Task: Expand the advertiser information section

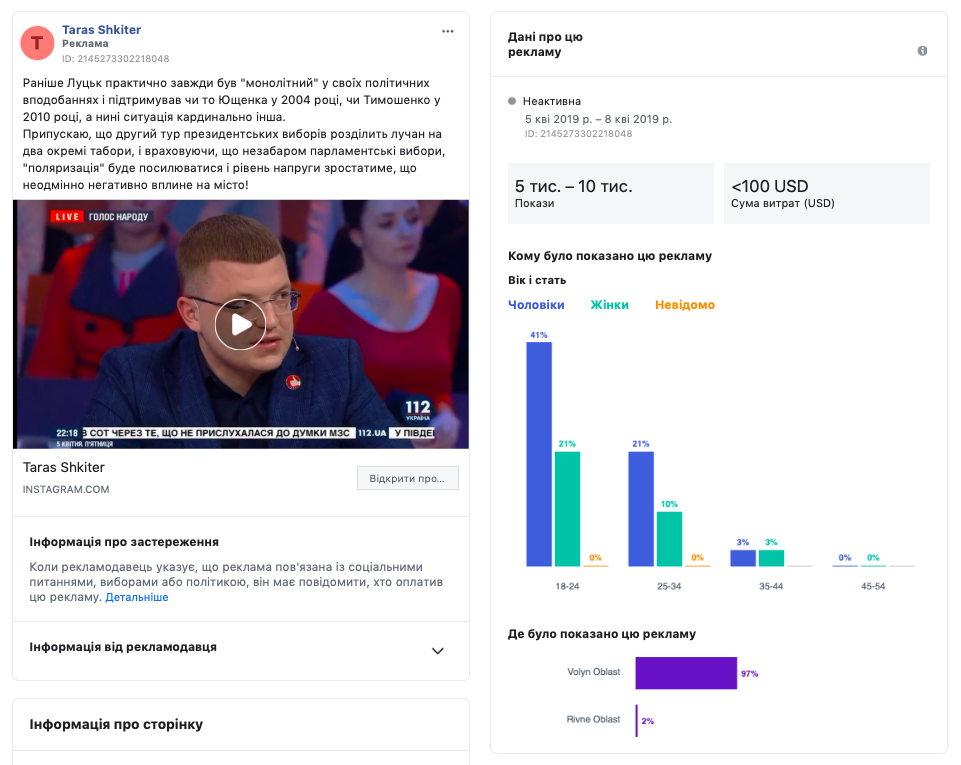Action: pyautogui.click(x=437, y=650)
